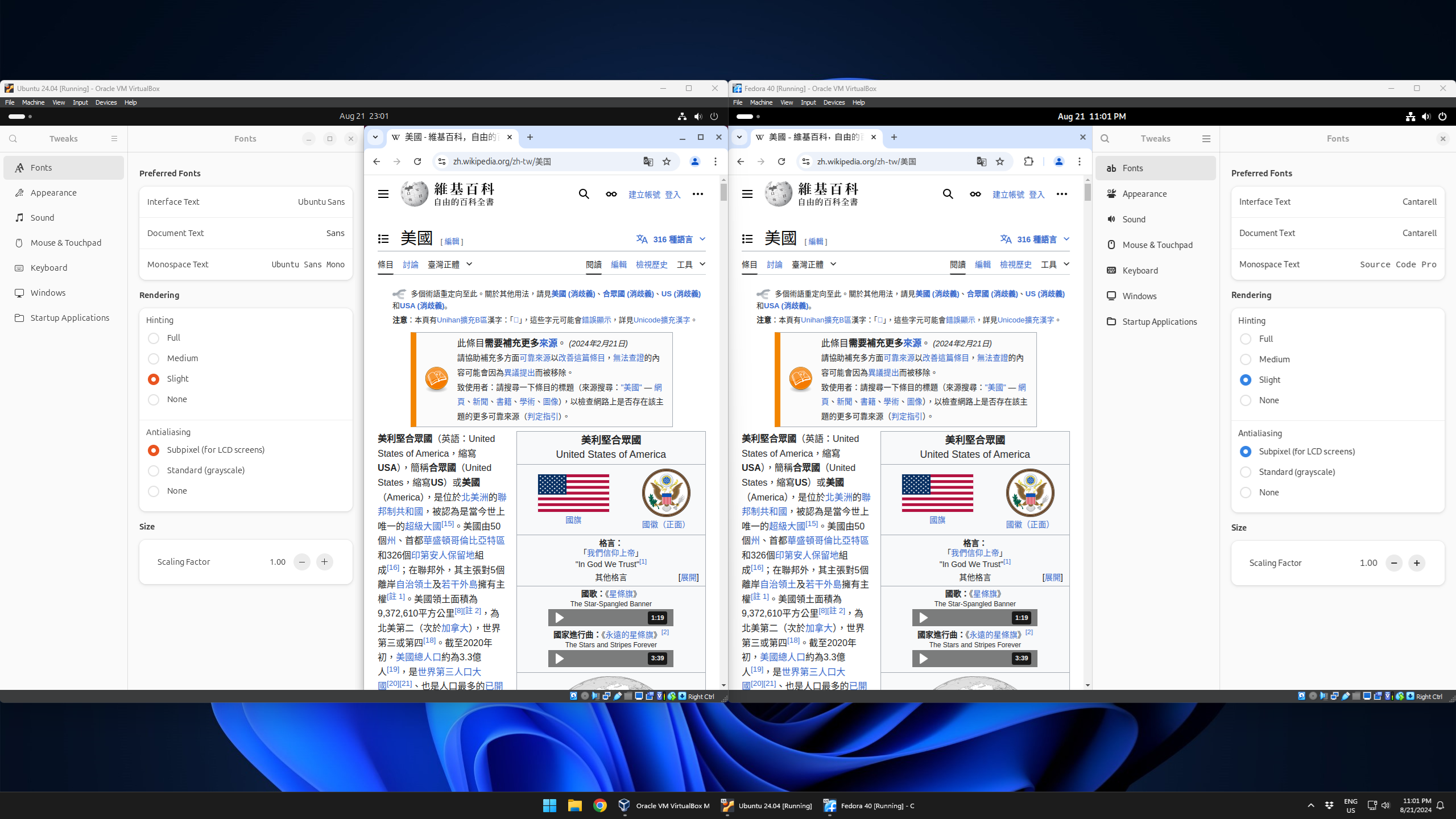Click 登入 link in Fedora Wikipedia
The height and width of the screenshot is (819, 1456).
[1037, 195]
